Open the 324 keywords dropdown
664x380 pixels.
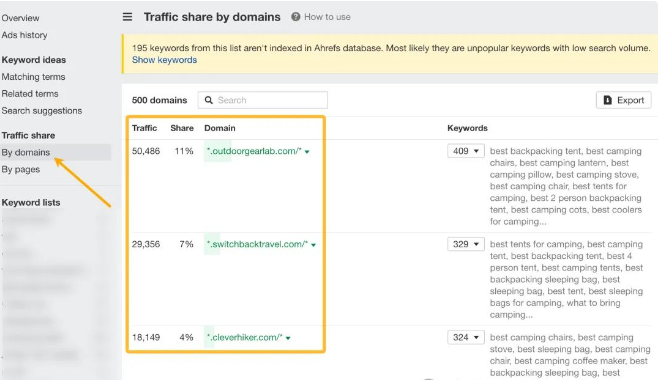[x=465, y=338]
